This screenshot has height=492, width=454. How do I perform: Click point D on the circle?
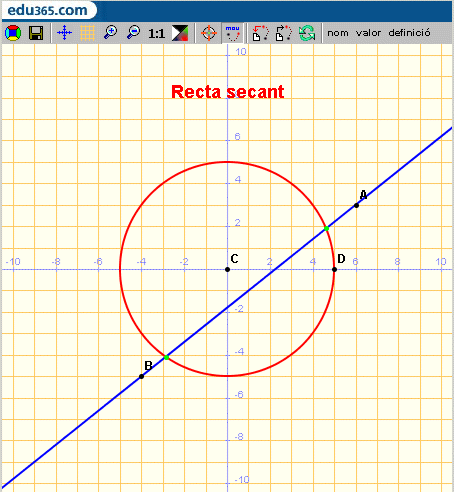[334, 269]
